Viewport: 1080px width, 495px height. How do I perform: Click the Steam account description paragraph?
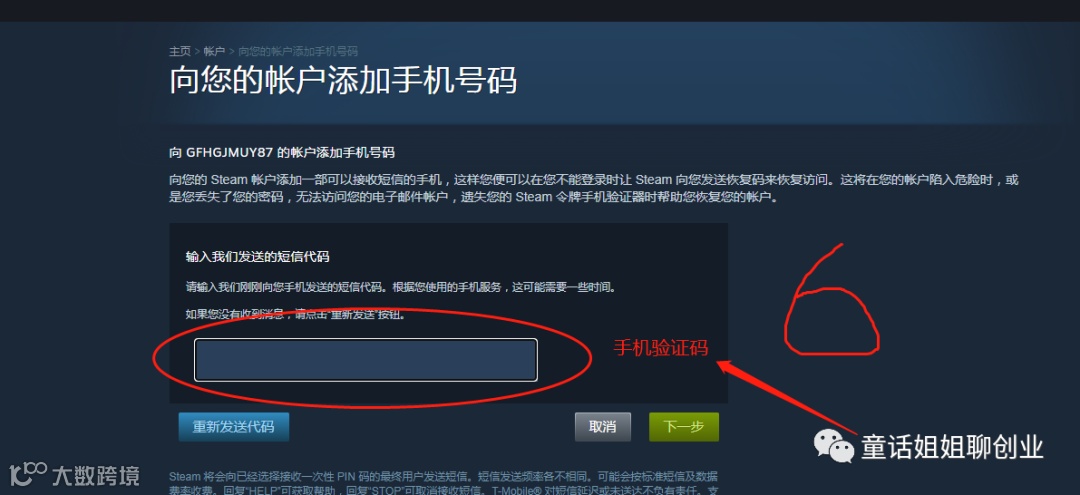point(594,189)
